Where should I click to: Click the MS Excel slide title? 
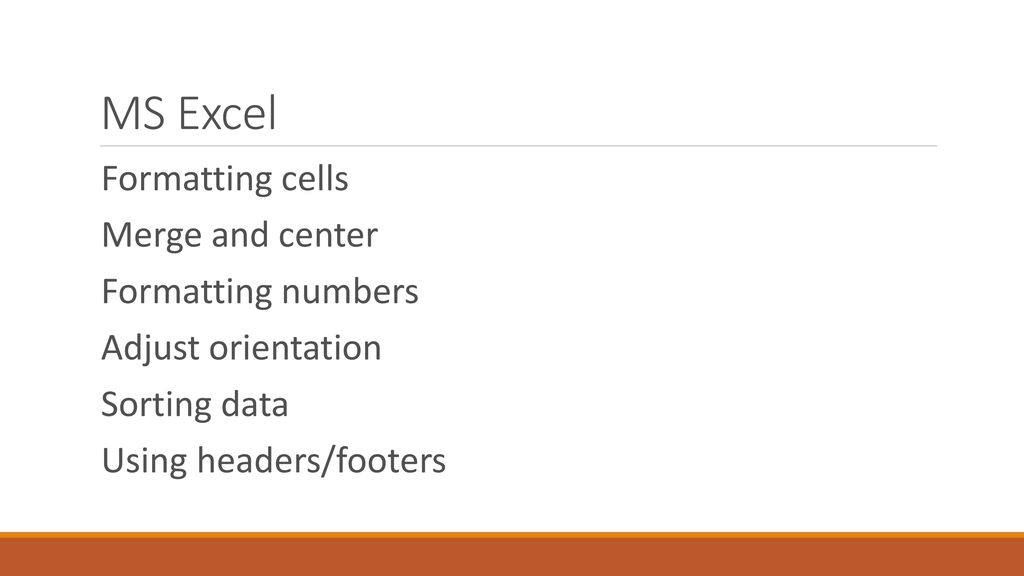click(x=189, y=114)
